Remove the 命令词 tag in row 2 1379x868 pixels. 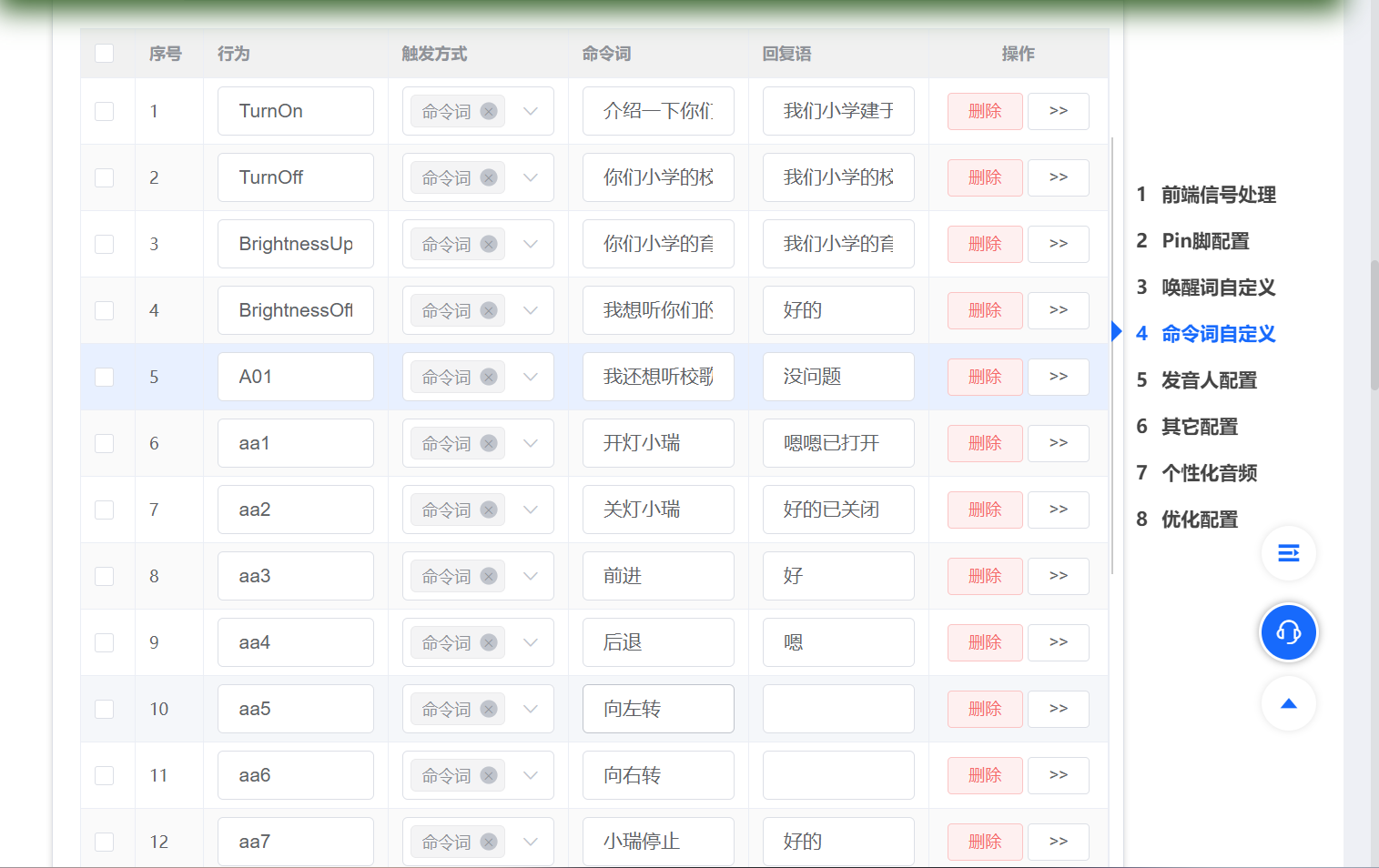[489, 177]
